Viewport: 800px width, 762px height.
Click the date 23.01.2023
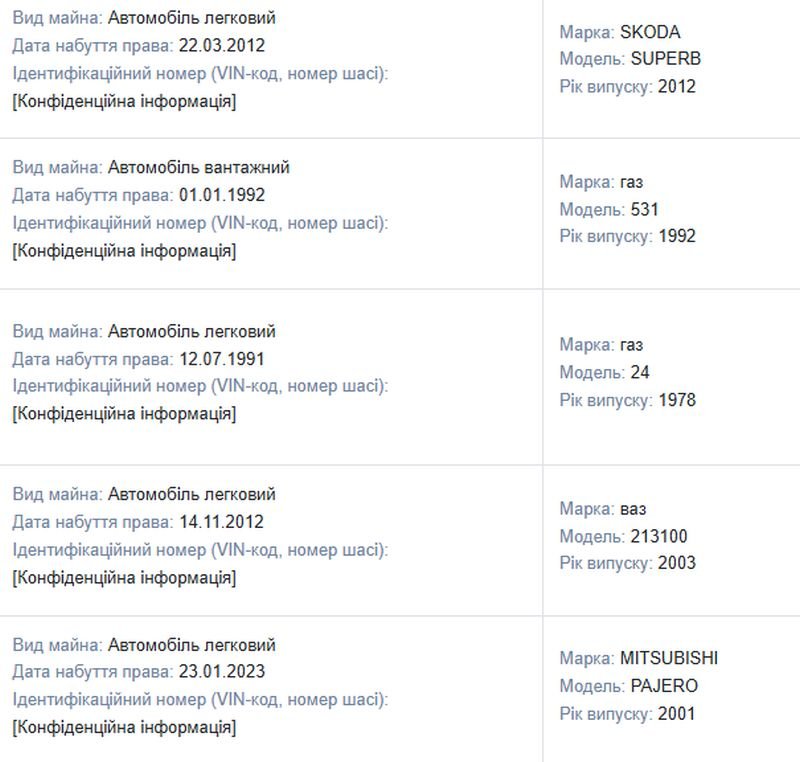222,671
